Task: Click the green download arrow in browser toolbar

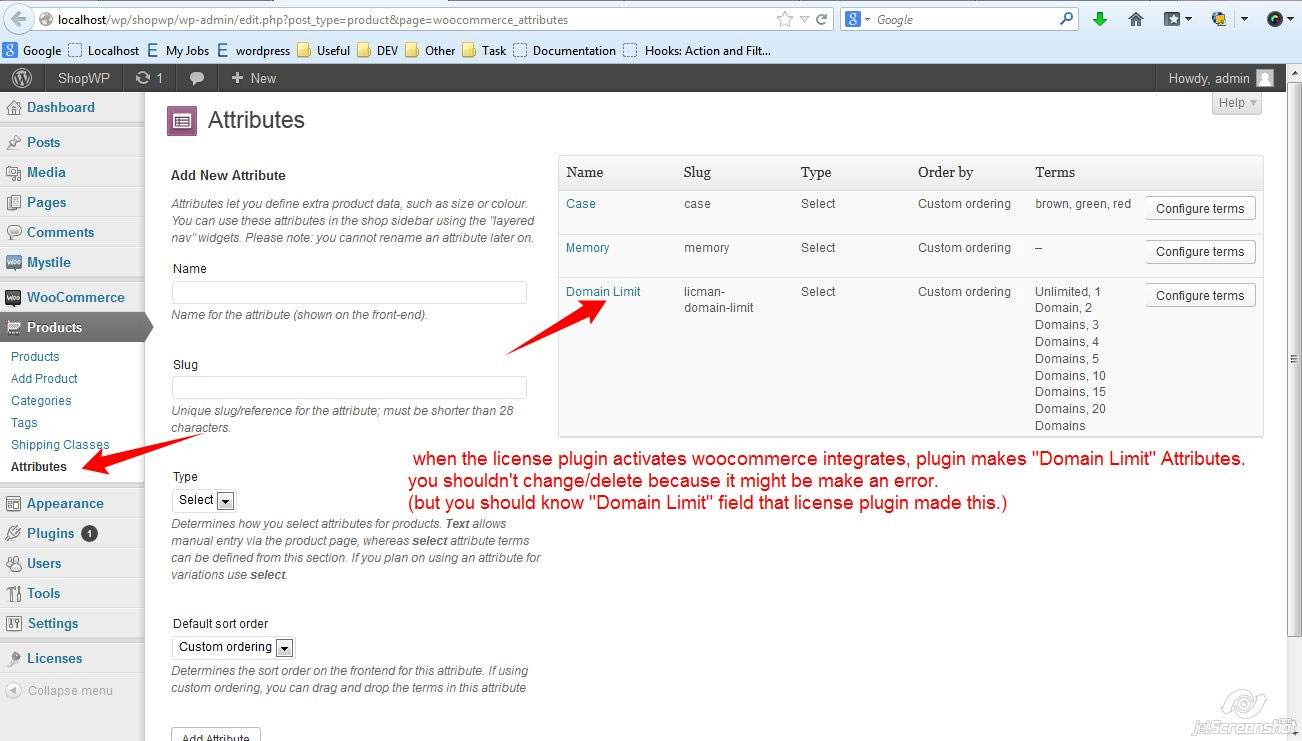Action: point(1100,18)
